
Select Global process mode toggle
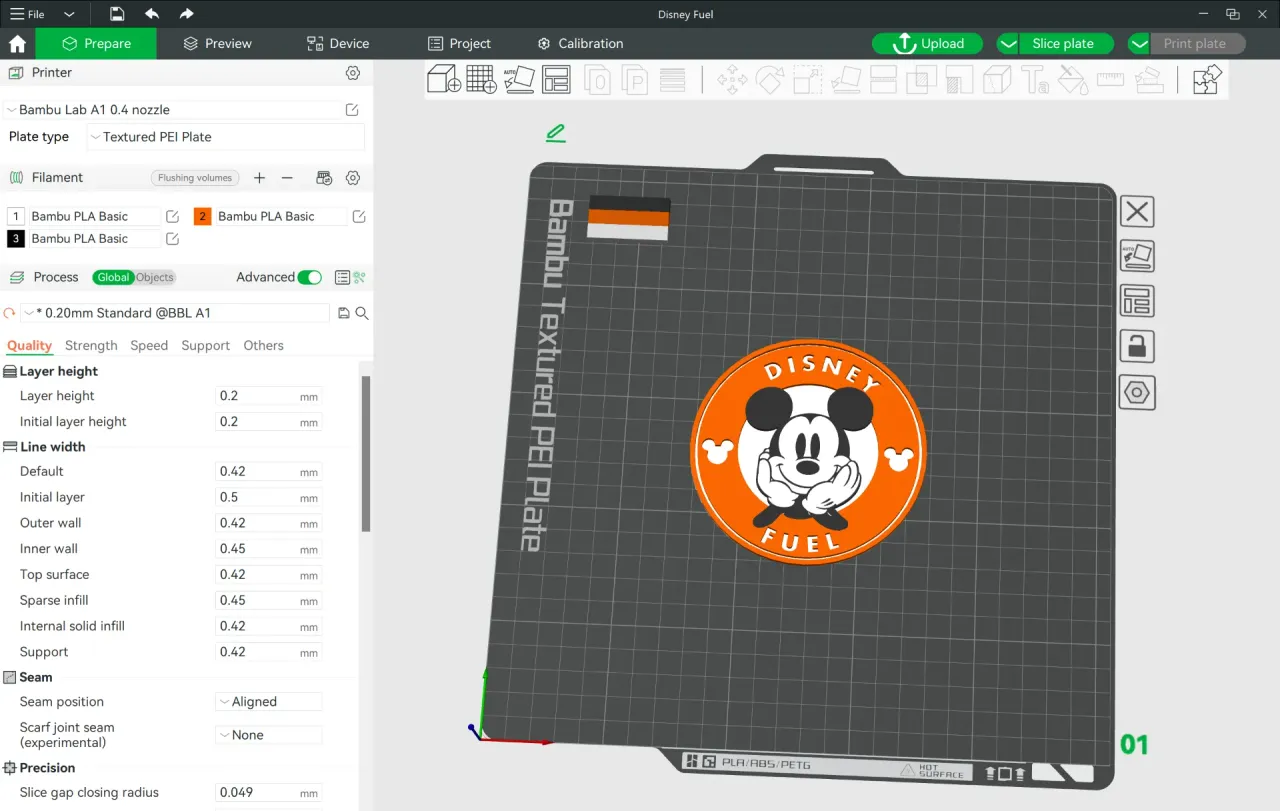click(x=113, y=277)
